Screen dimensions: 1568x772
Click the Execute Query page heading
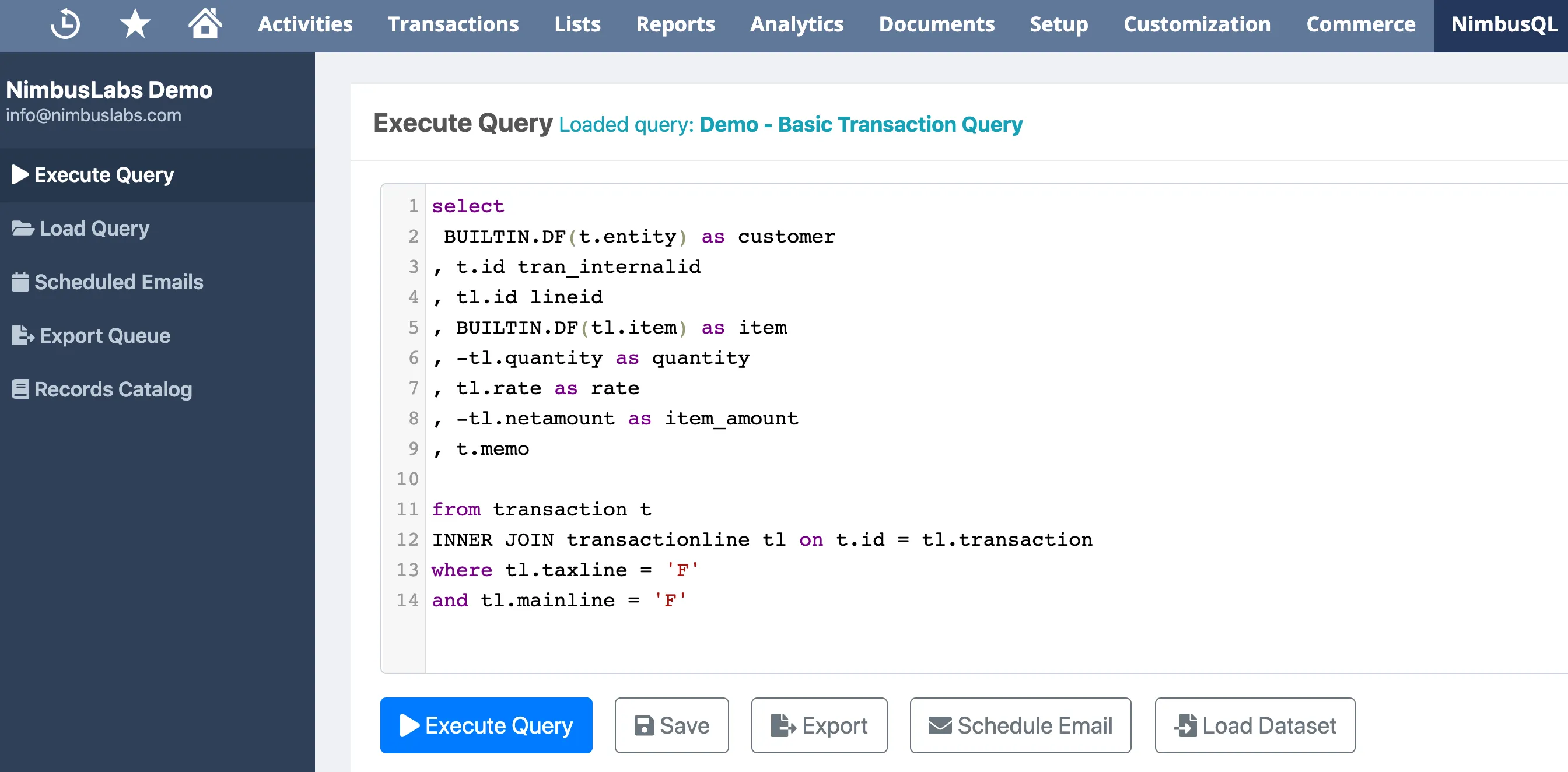[463, 124]
